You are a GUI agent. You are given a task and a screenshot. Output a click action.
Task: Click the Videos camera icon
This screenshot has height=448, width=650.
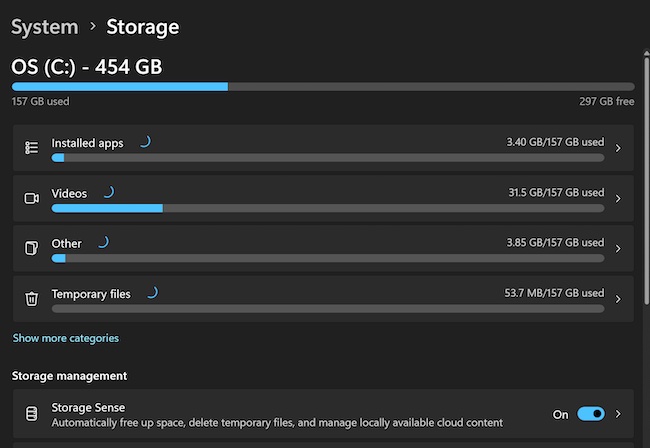click(x=32, y=198)
